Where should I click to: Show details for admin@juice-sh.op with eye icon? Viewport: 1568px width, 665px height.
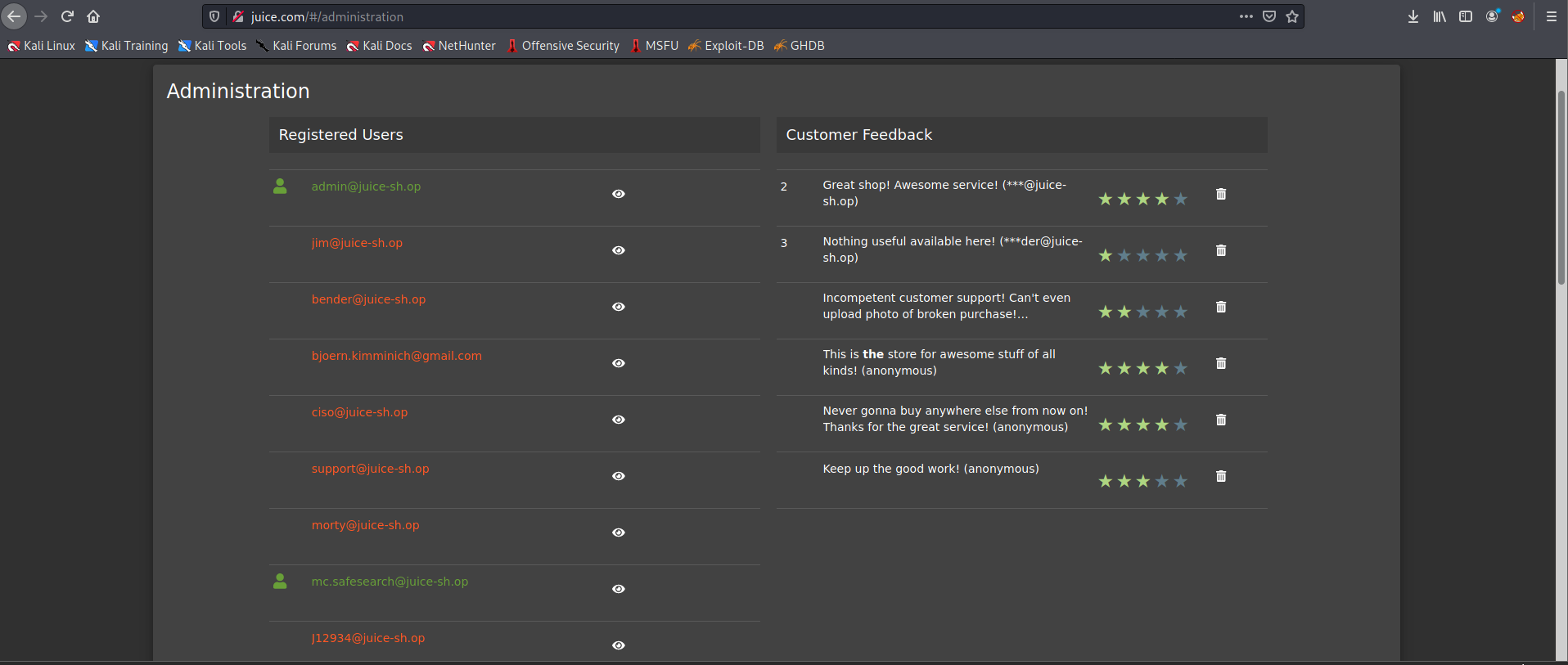(x=619, y=194)
